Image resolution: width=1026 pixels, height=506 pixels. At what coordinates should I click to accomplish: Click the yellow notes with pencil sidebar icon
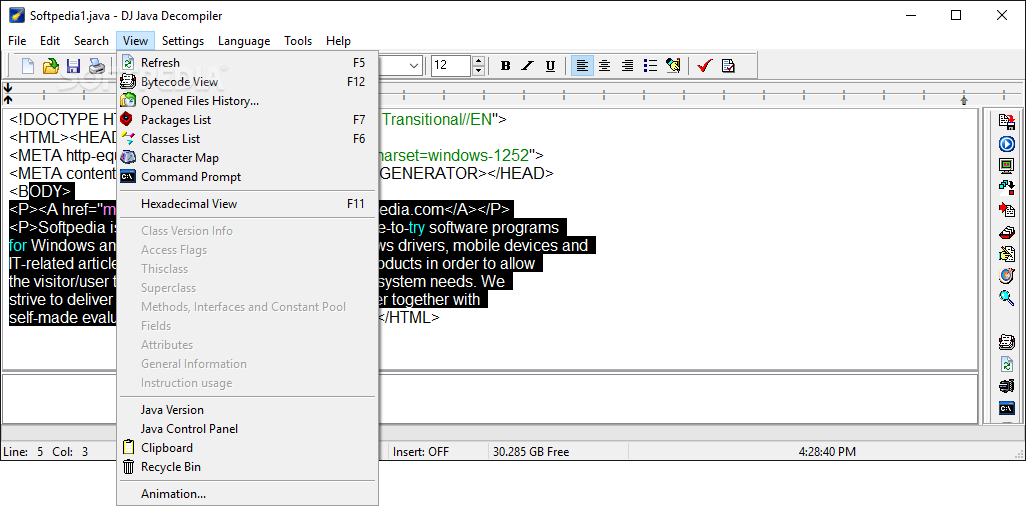[1006, 253]
